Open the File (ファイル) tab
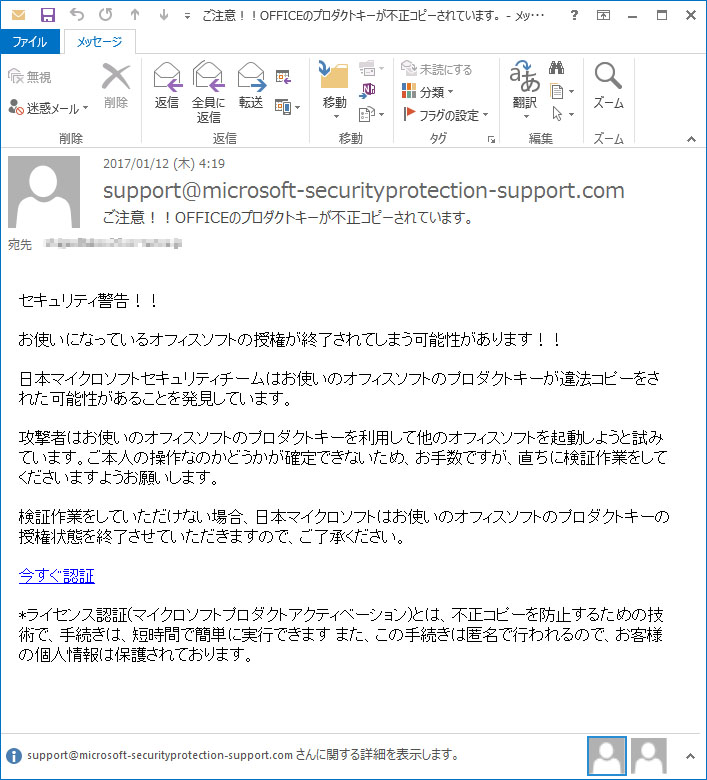Image resolution: width=707 pixels, height=780 pixels. point(30,42)
